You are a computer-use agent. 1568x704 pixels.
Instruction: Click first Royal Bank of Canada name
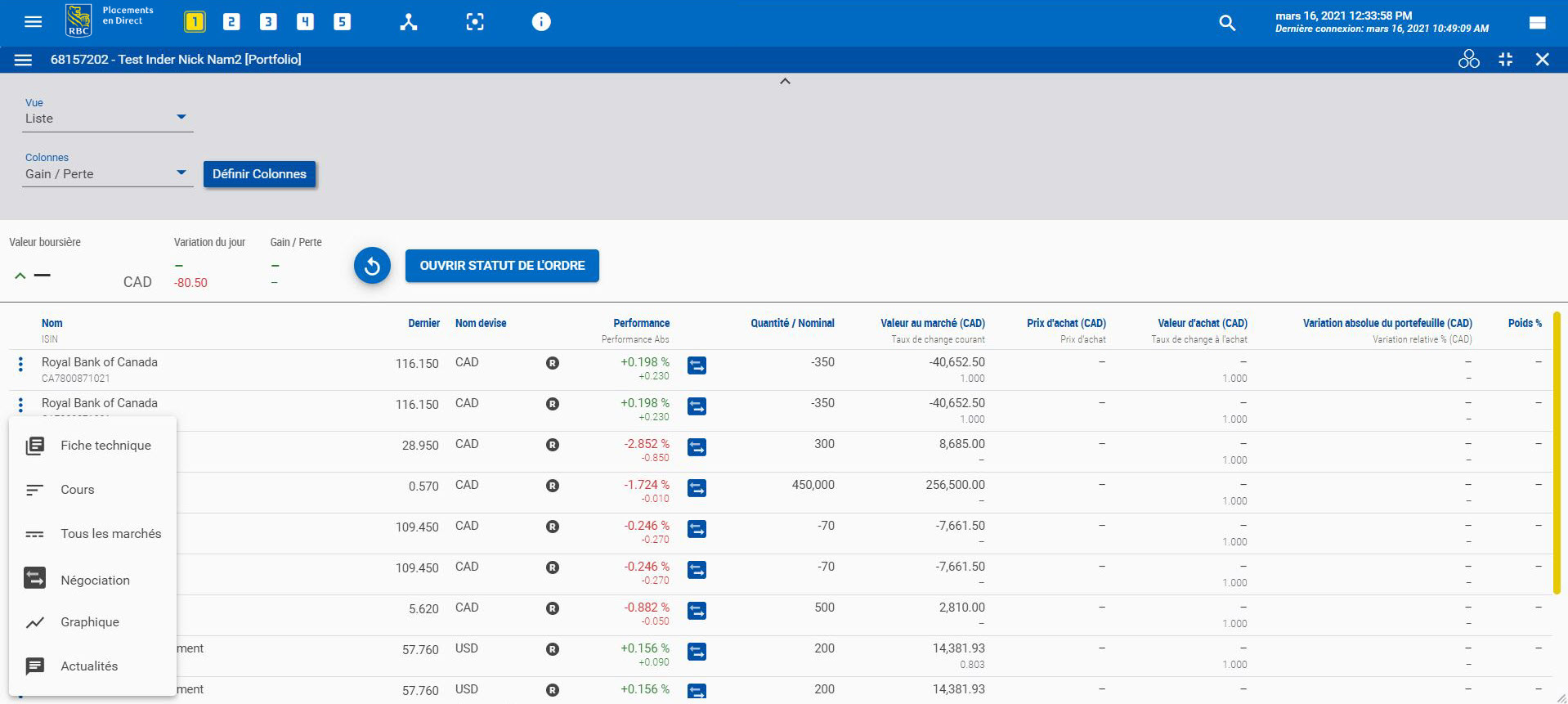coord(100,362)
